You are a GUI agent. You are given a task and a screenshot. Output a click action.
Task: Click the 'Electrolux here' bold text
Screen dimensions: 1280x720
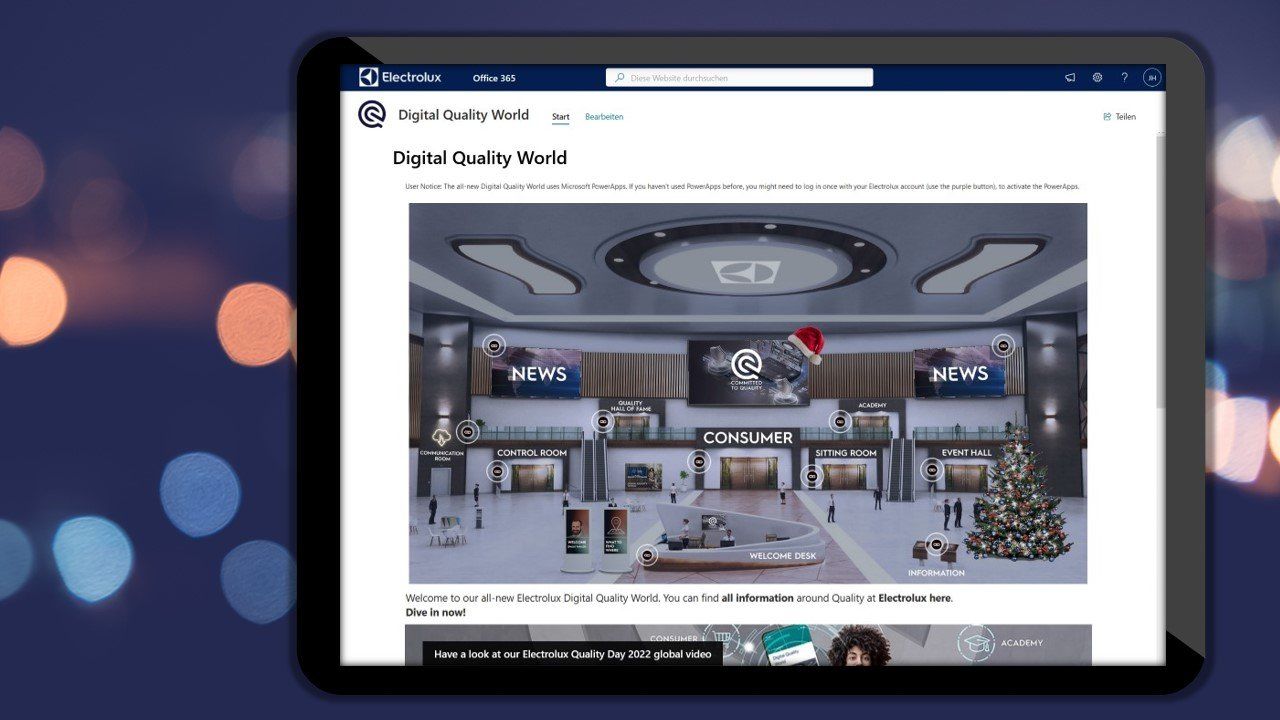(x=914, y=598)
